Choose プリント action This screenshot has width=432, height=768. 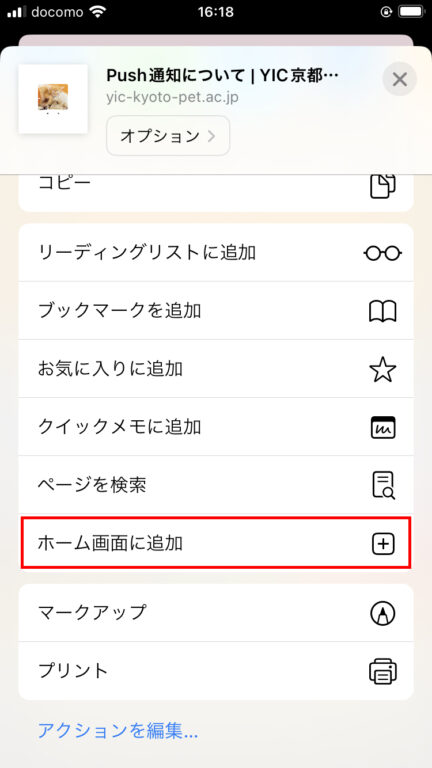coord(216,671)
